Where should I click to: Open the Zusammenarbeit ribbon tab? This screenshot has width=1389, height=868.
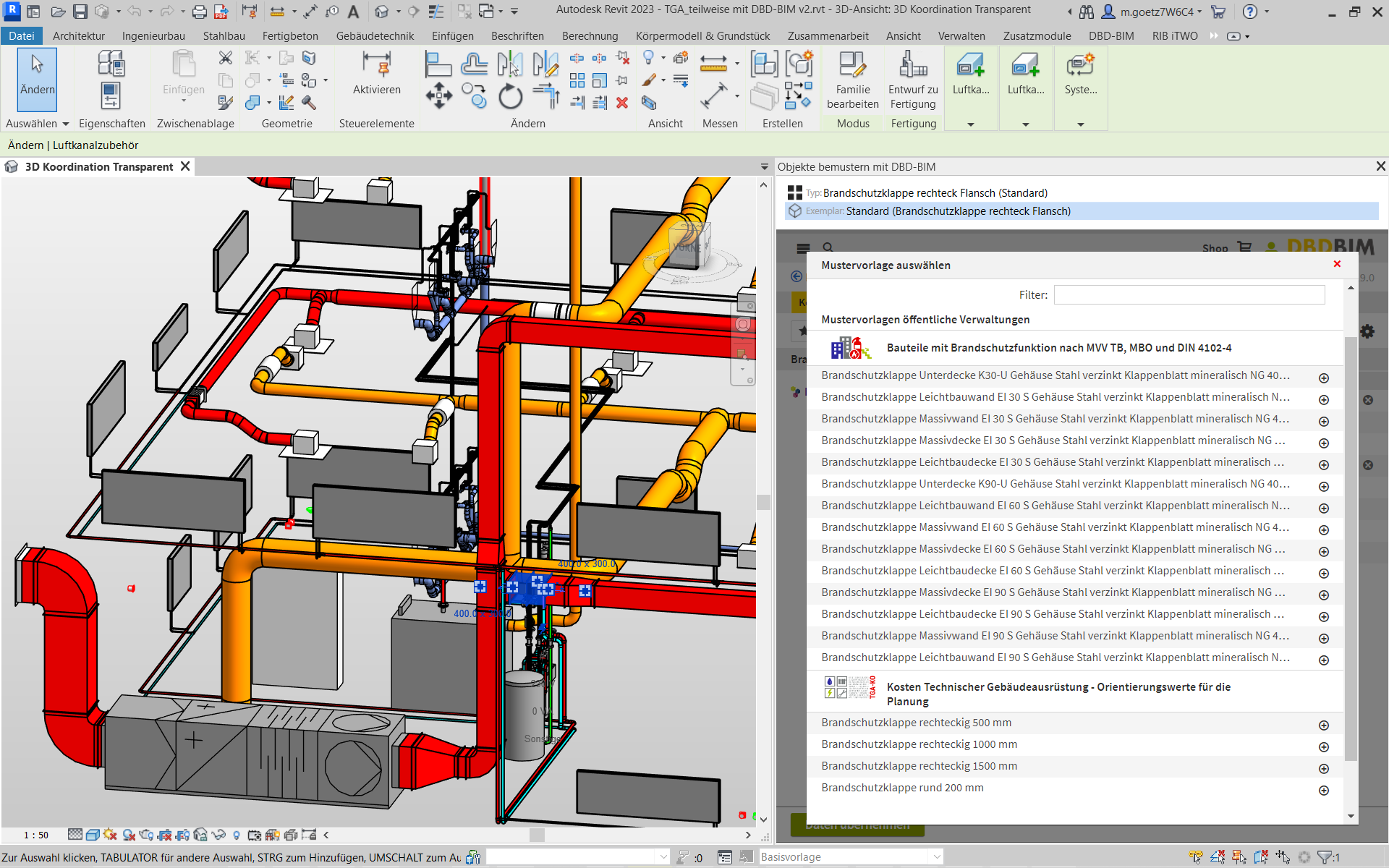point(828,35)
